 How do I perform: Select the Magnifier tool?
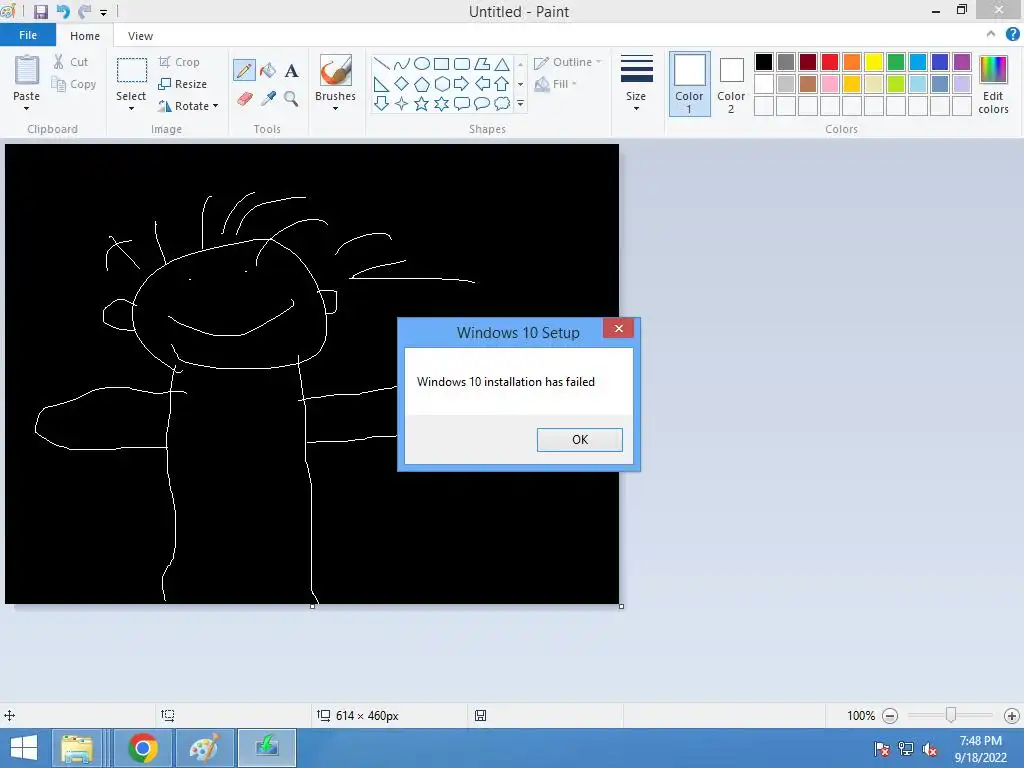(x=291, y=99)
